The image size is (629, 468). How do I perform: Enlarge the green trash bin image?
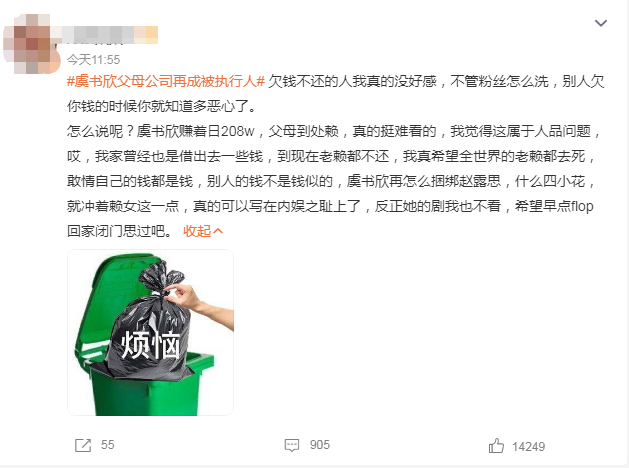150,332
